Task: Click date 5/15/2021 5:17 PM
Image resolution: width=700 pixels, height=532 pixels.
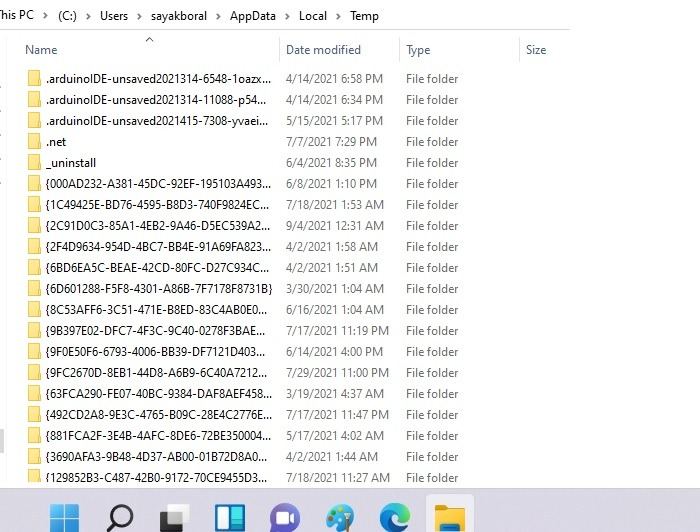Action: (334, 121)
